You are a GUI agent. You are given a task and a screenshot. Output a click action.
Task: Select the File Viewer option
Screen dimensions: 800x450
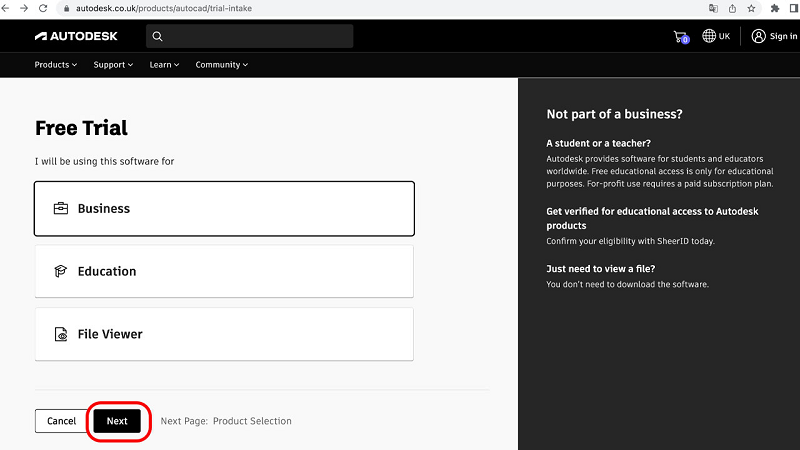[224, 334]
